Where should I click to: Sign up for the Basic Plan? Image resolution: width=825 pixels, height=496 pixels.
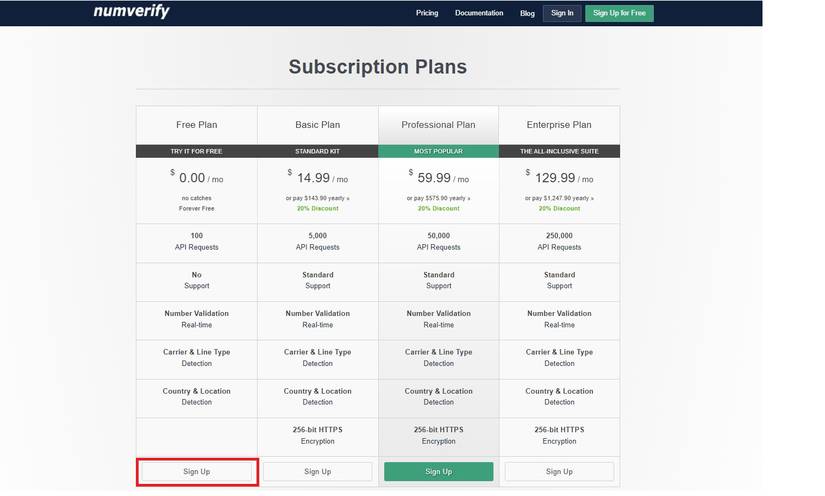318,471
